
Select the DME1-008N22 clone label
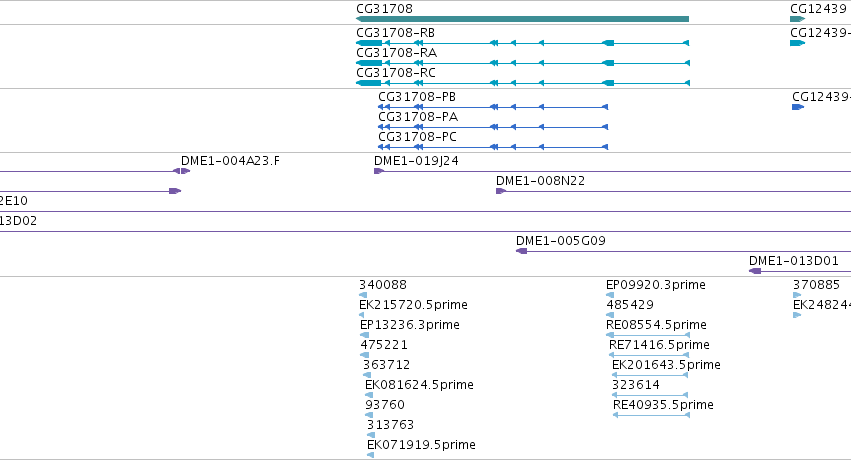click(x=541, y=181)
